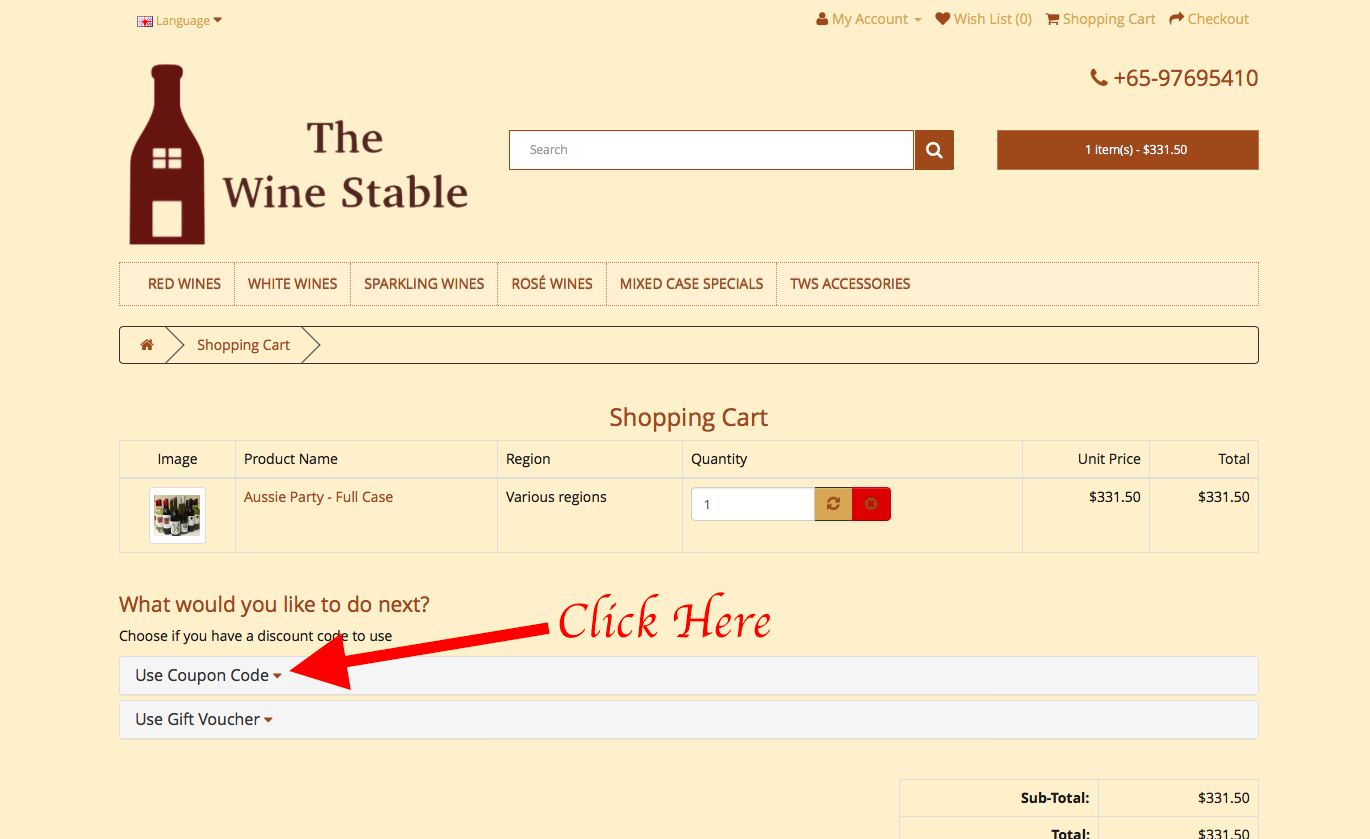Click the Aussie Party product thumbnail
This screenshot has height=839, width=1370.
pos(177,515)
